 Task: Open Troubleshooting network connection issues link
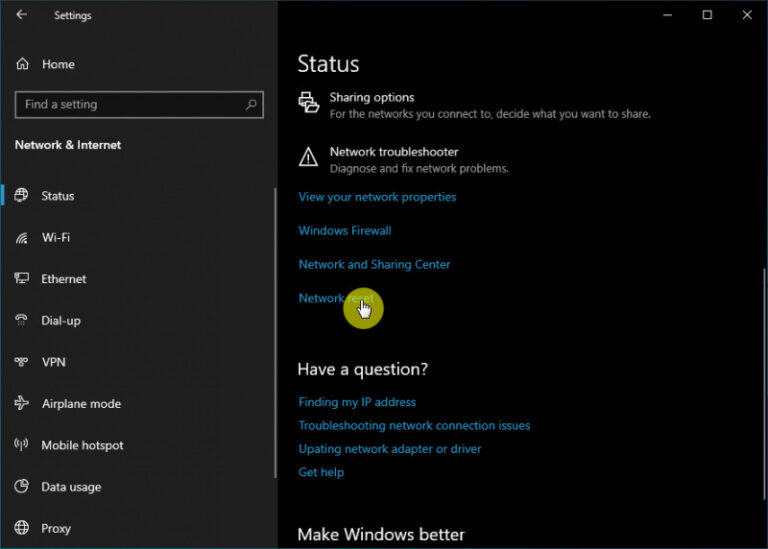click(x=414, y=425)
